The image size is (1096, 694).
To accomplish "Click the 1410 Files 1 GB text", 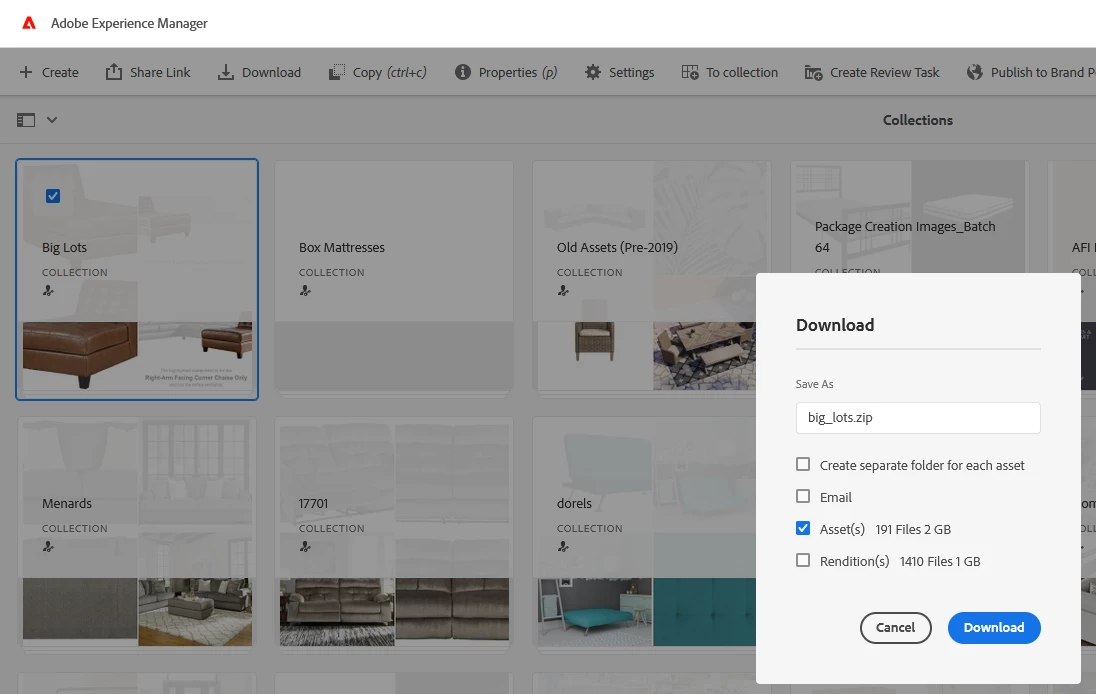I will (940, 562).
